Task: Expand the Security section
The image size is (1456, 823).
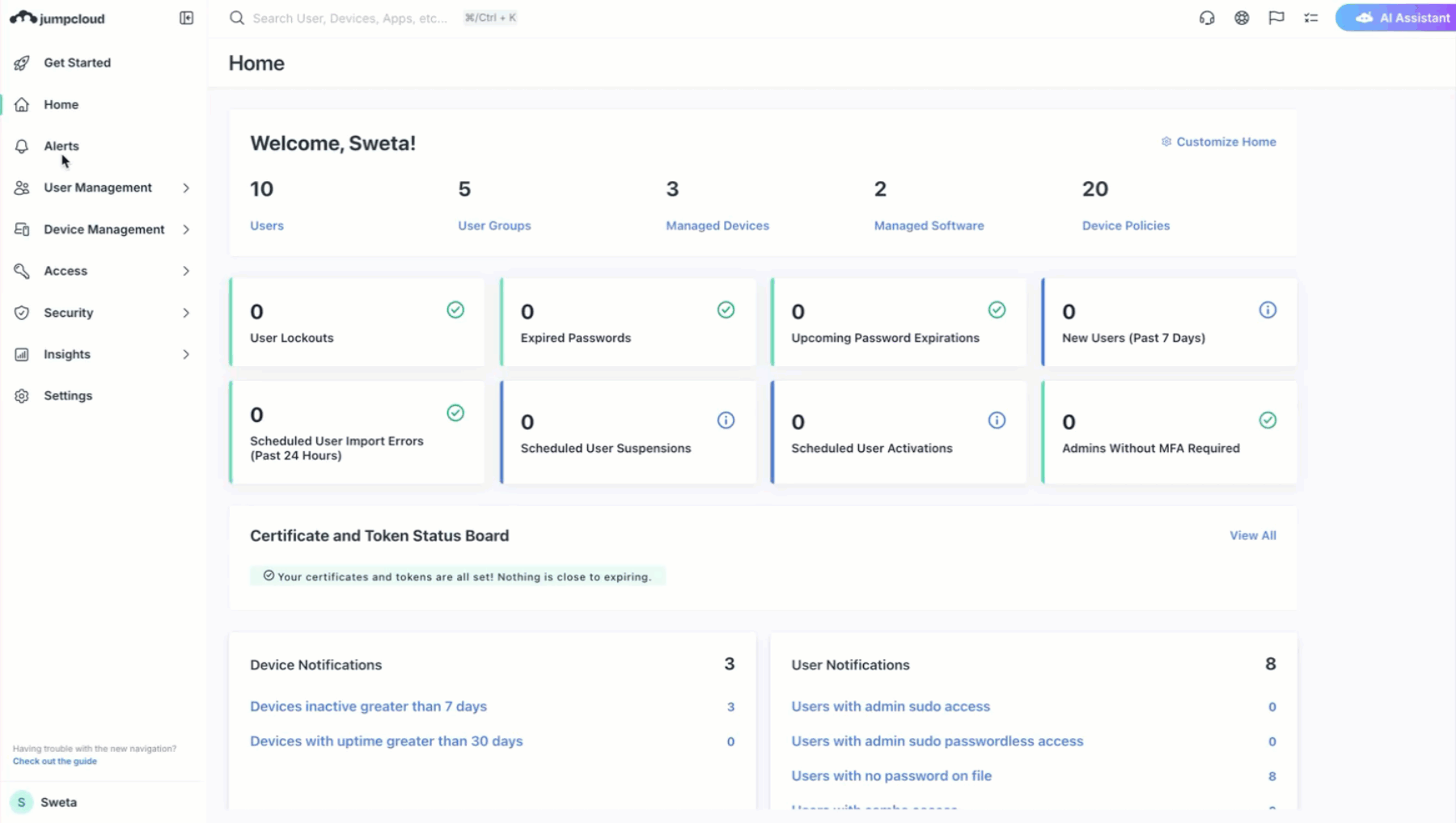Action: point(186,313)
